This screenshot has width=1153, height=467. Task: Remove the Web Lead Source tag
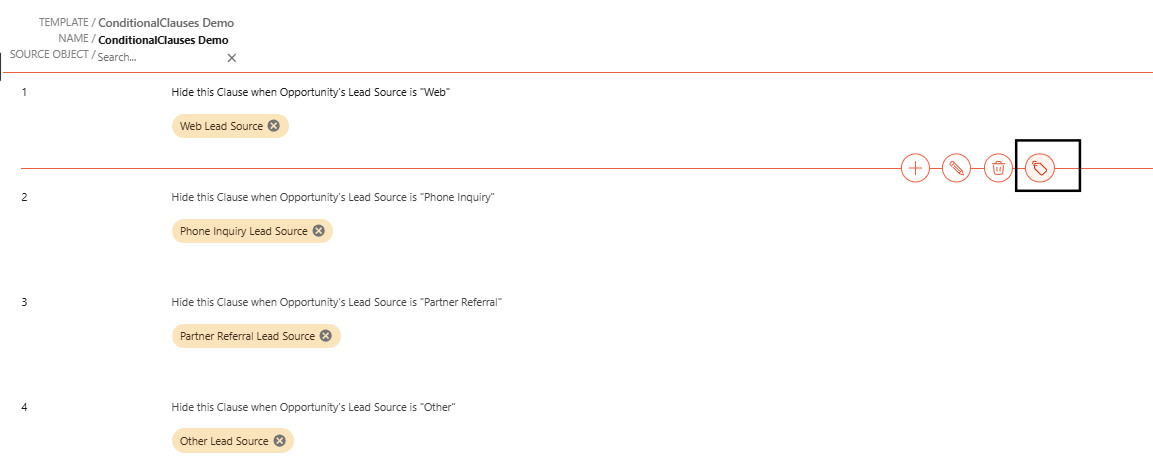[274, 126]
